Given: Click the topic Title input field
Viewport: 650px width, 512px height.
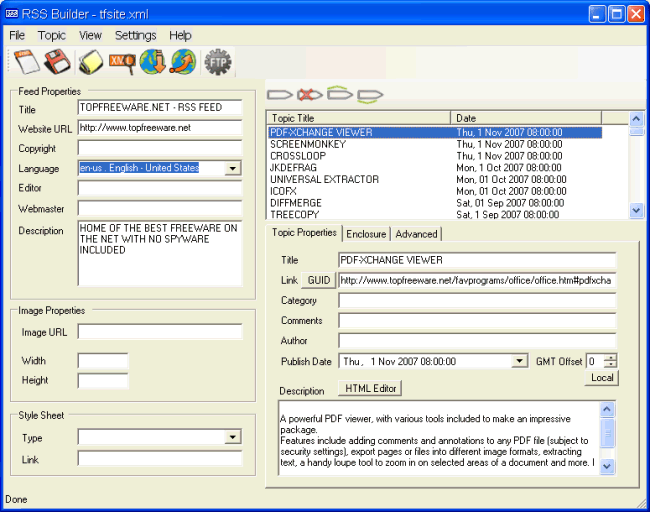Looking at the screenshot, I should [477, 260].
